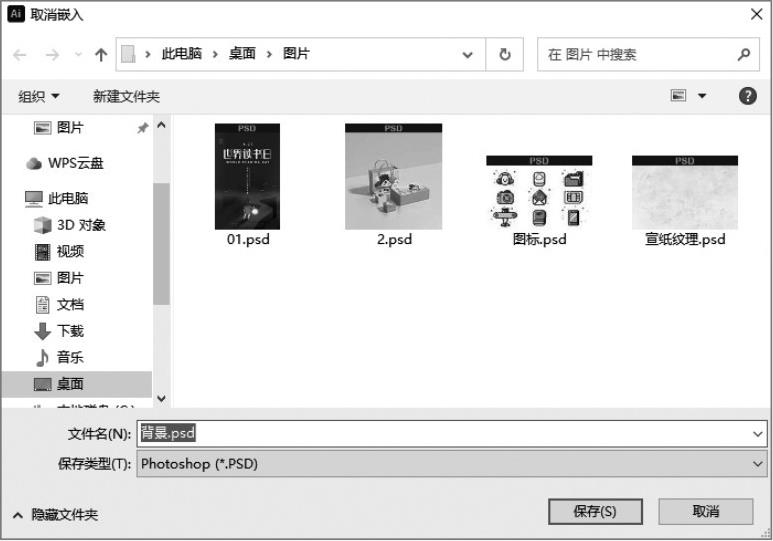Viewport: 773px width, 541px height.
Task: Select the 图标.psd thumbnail
Action: [x=539, y=192]
